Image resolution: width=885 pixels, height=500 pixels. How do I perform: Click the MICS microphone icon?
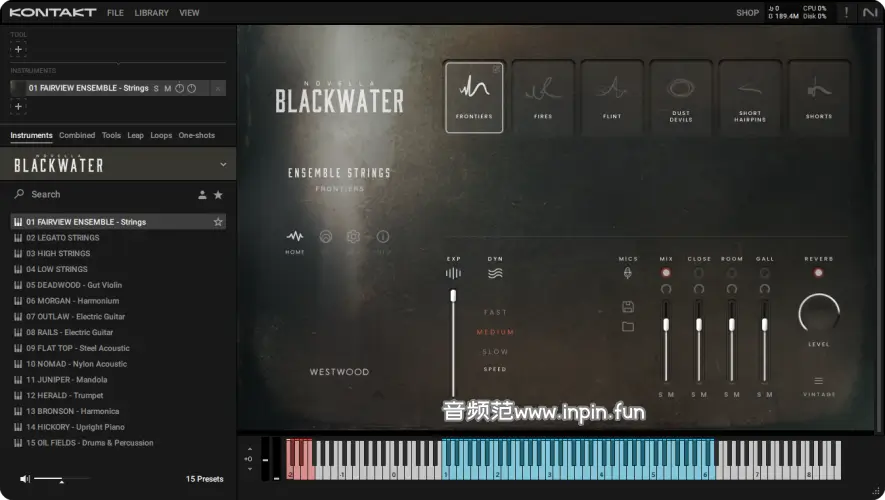point(628,273)
